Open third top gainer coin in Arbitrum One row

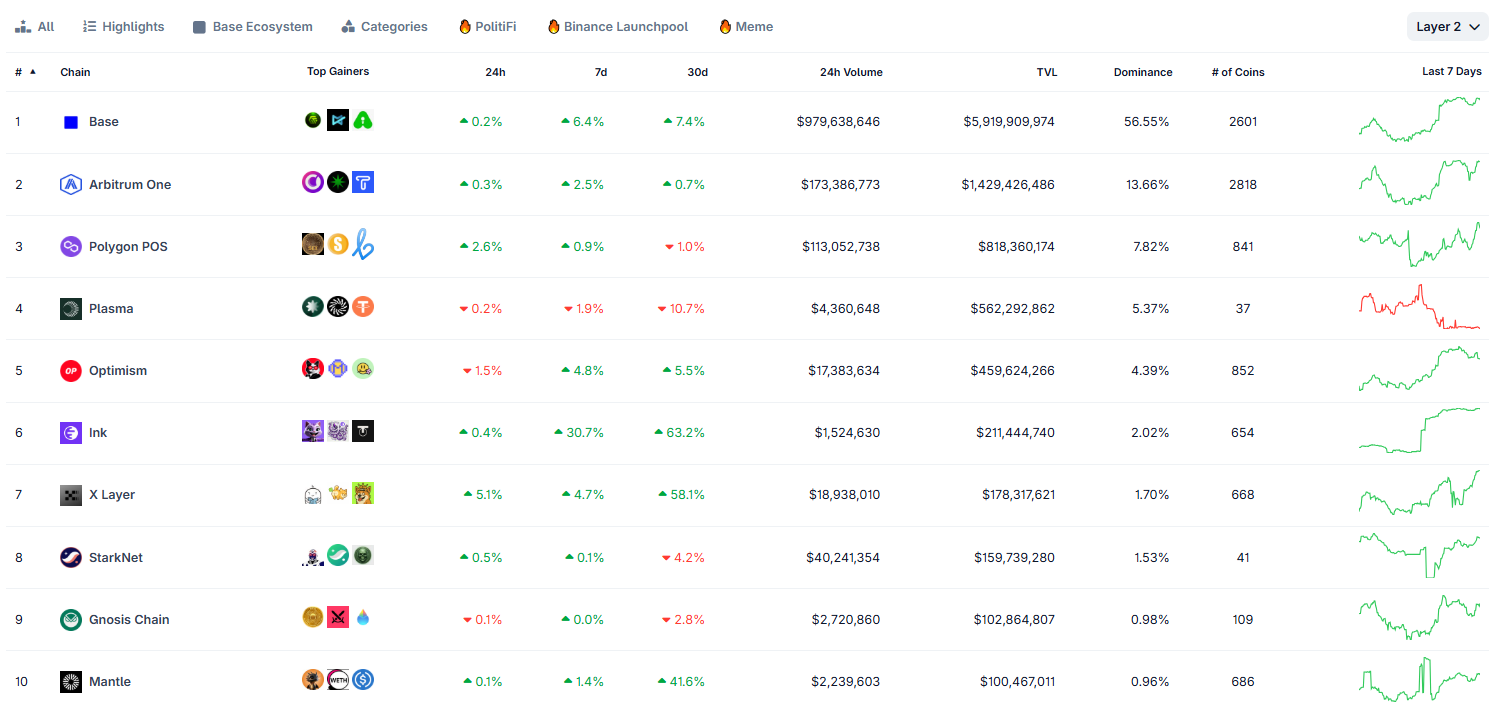pos(363,182)
